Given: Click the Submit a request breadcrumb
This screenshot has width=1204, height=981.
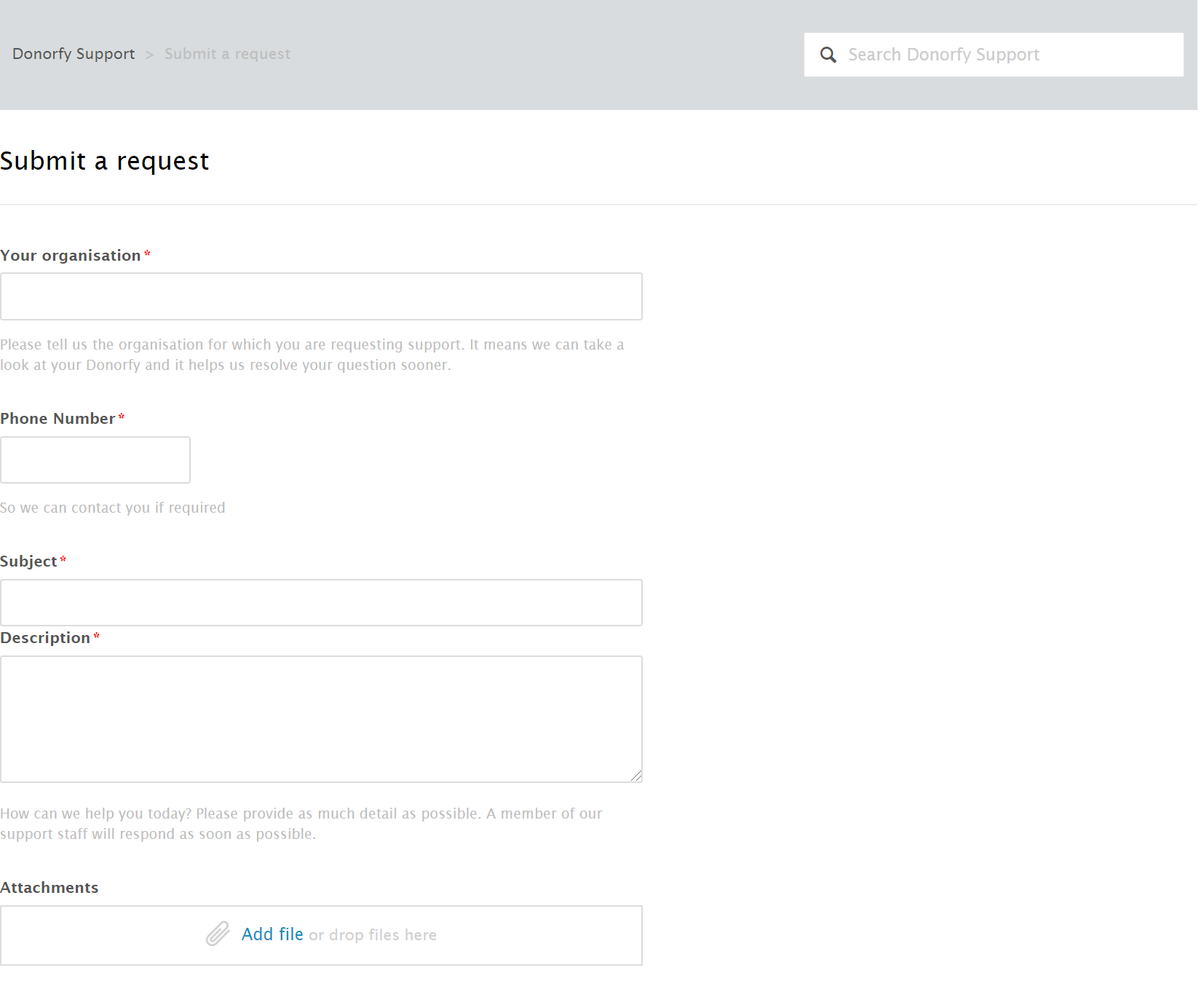Looking at the screenshot, I should coord(227,54).
